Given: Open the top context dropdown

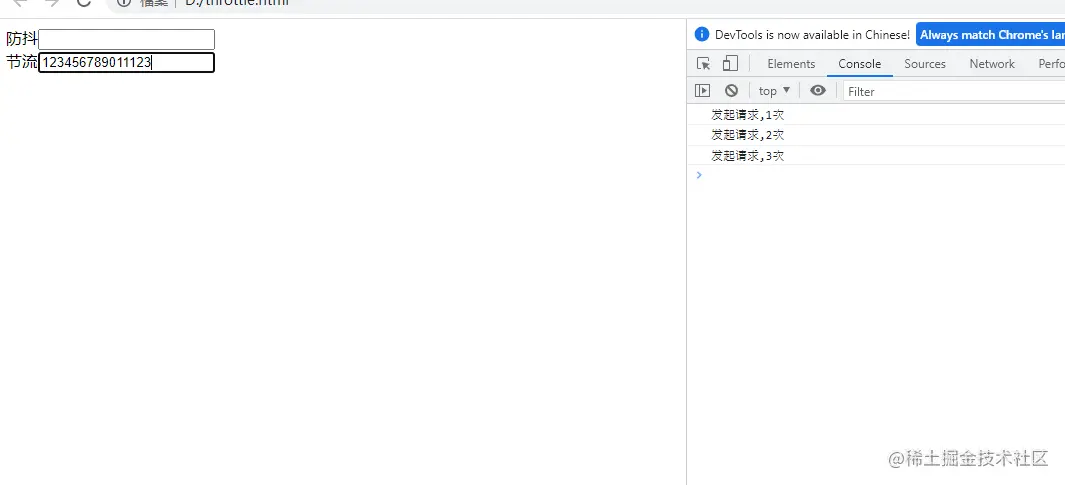Looking at the screenshot, I should point(774,90).
